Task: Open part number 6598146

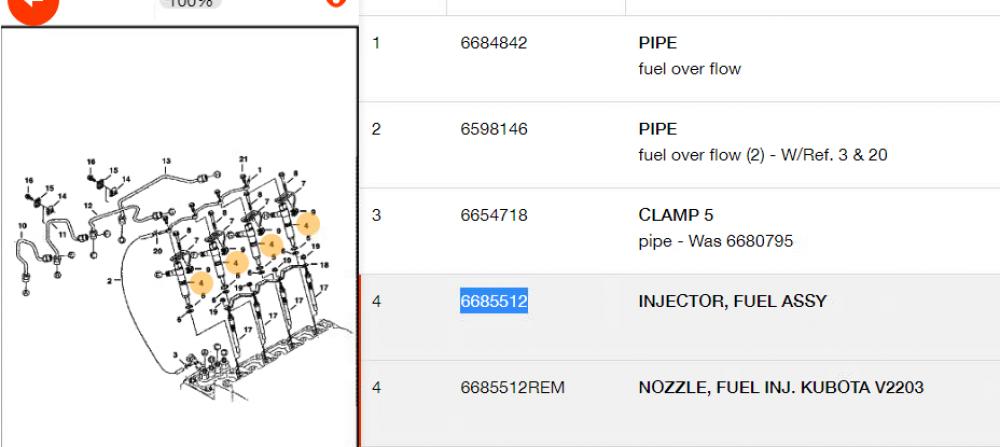Action: 493,129
